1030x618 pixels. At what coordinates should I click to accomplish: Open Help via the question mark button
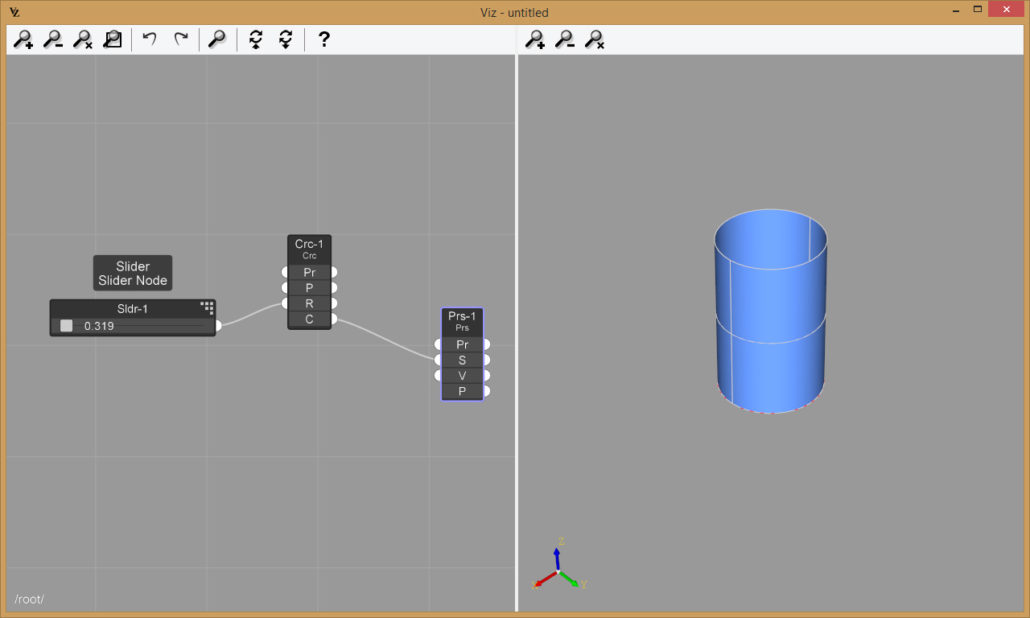[323, 39]
